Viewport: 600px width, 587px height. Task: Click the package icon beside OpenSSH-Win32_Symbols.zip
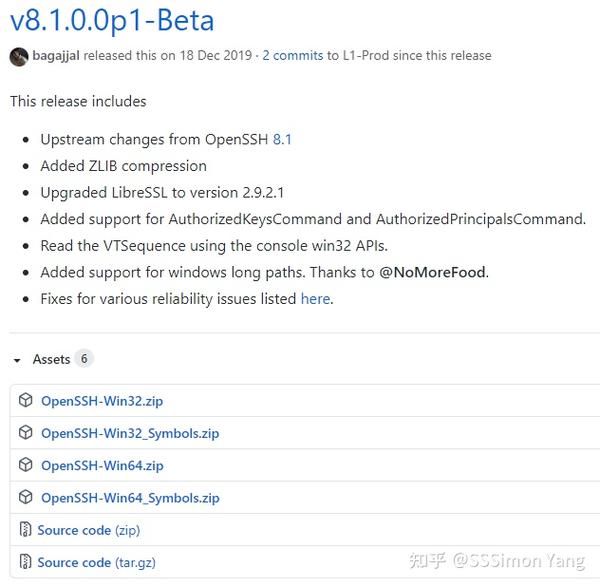(26, 432)
